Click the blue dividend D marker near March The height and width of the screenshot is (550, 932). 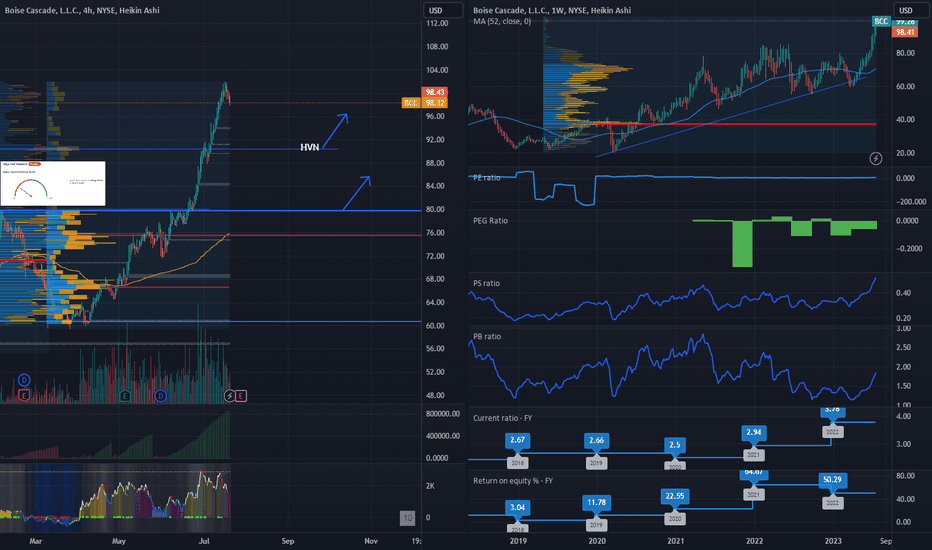click(24, 380)
